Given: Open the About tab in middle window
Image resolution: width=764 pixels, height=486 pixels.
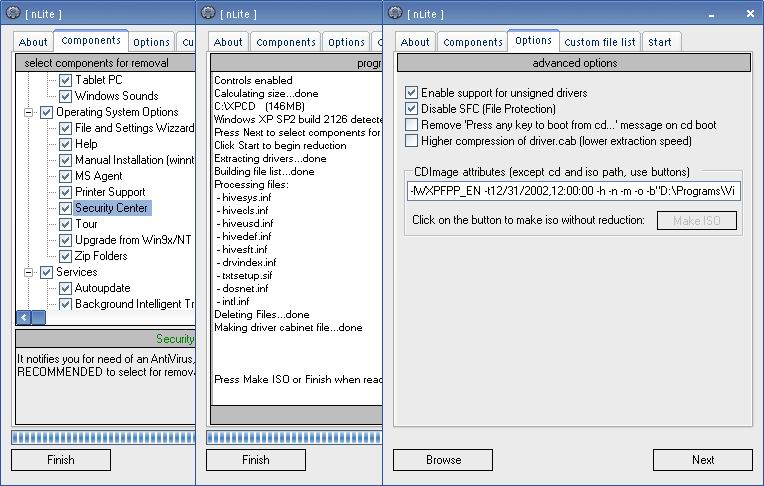Looking at the screenshot, I should pyautogui.click(x=228, y=42).
